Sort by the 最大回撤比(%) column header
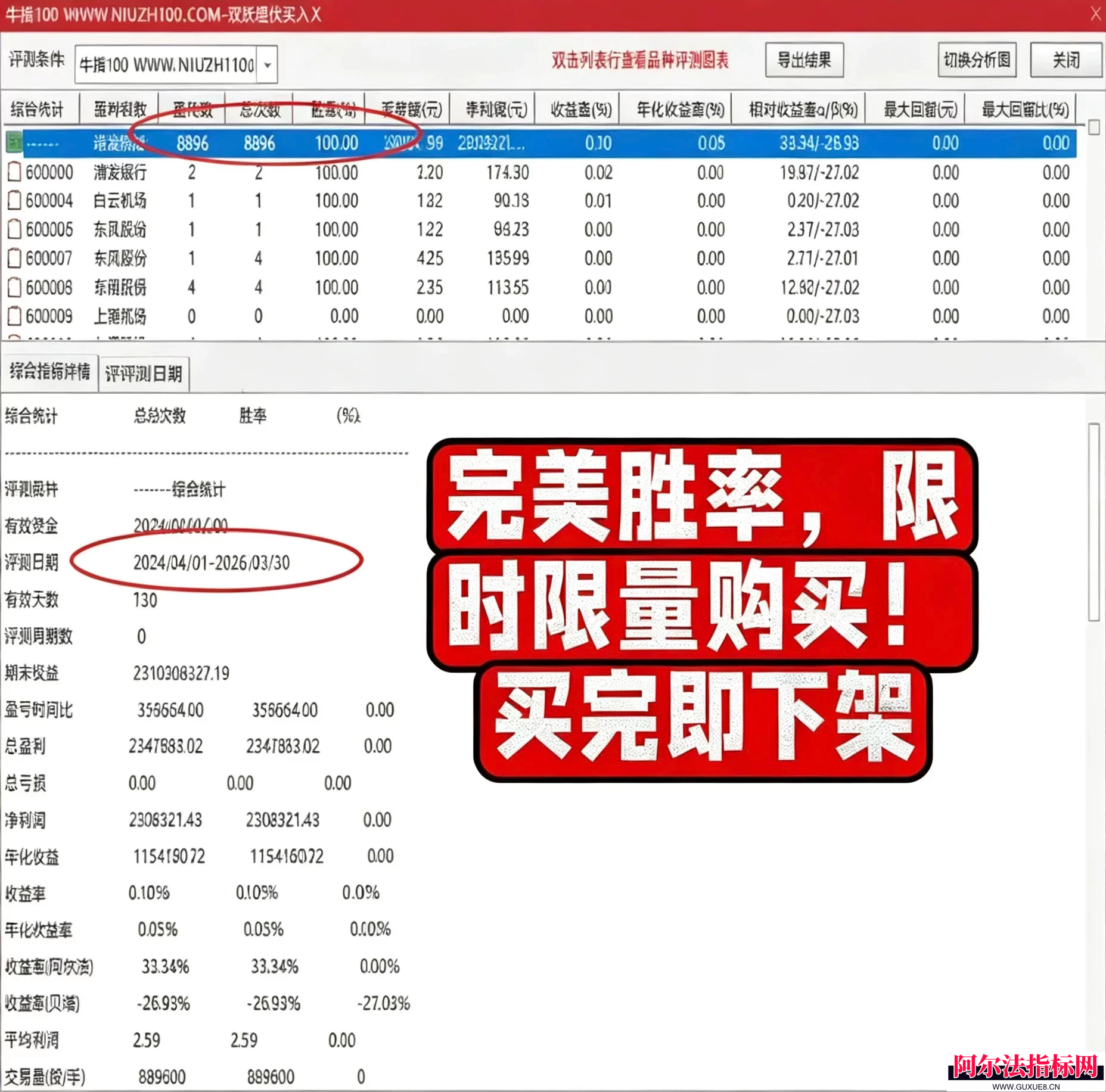This screenshot has height=1092, width=1106. point(1021,109)
